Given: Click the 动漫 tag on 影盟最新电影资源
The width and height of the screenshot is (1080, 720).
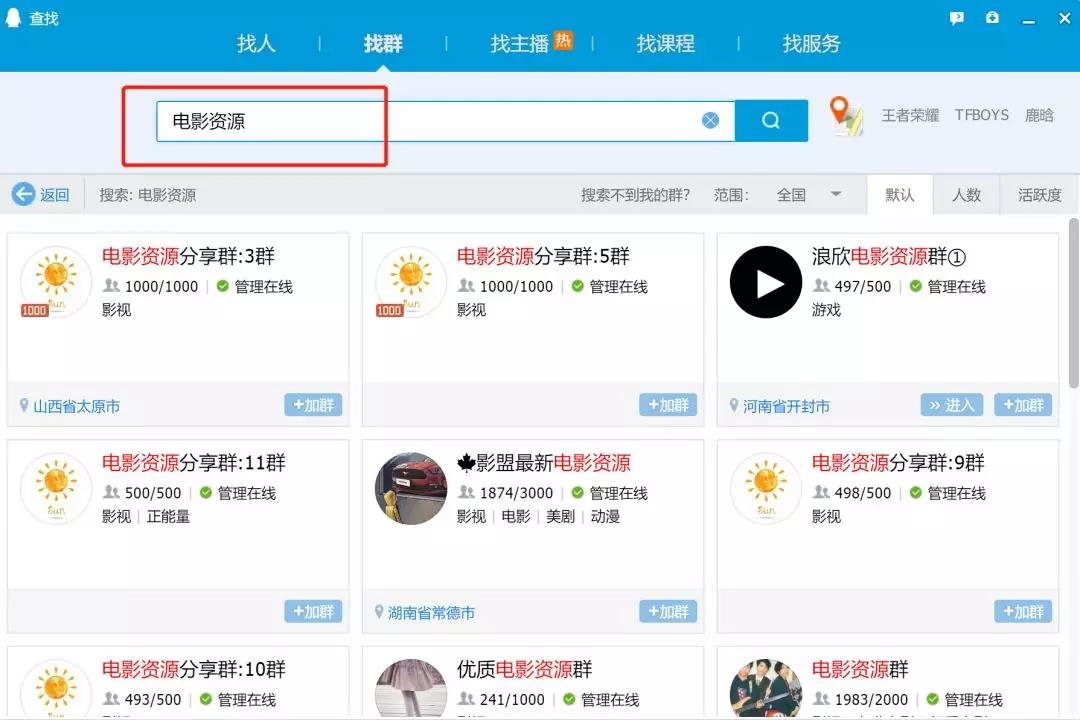Looking at the screenshot, I should [605, 516].
